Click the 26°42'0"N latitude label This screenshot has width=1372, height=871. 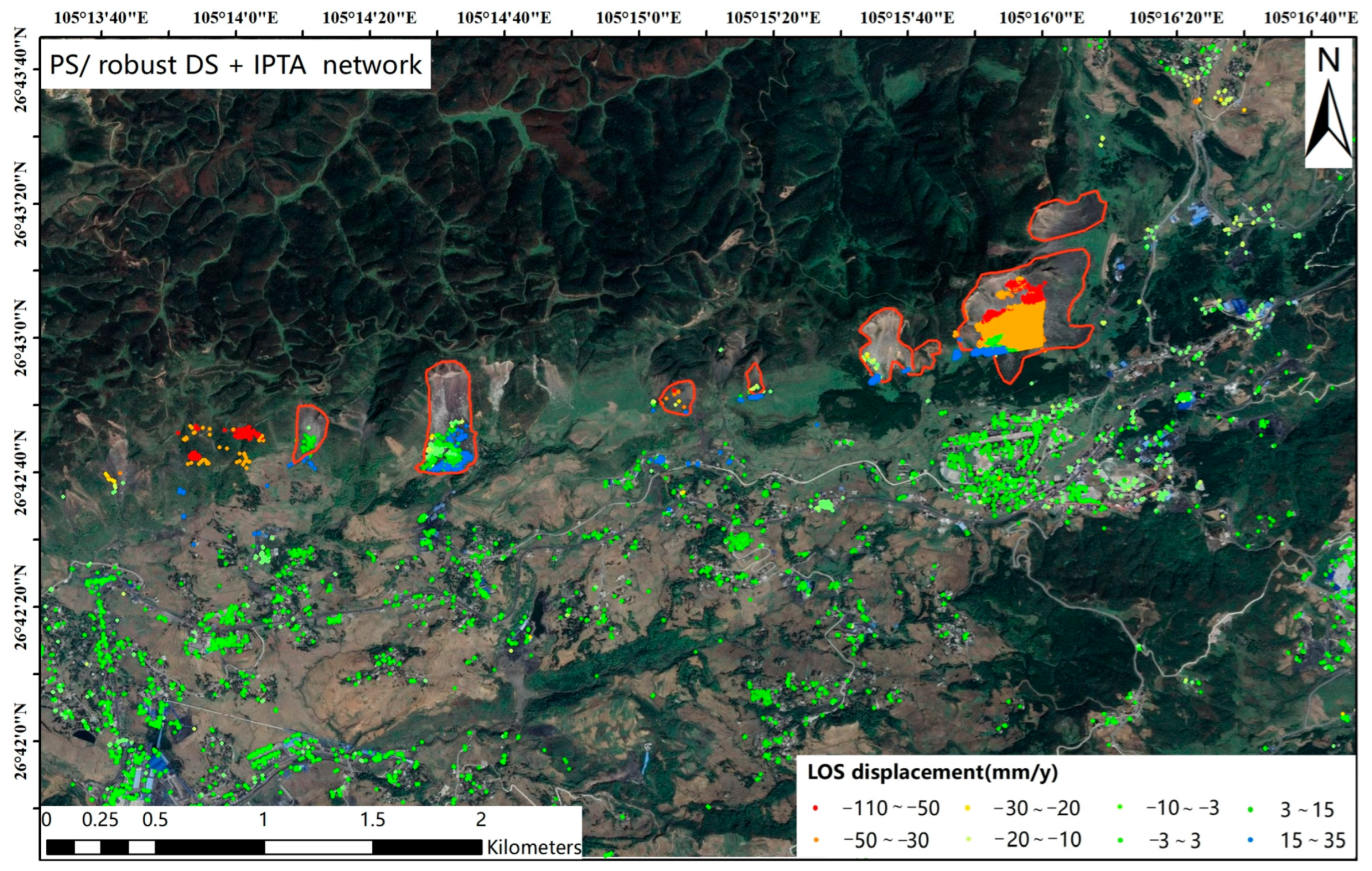(21, 741)
